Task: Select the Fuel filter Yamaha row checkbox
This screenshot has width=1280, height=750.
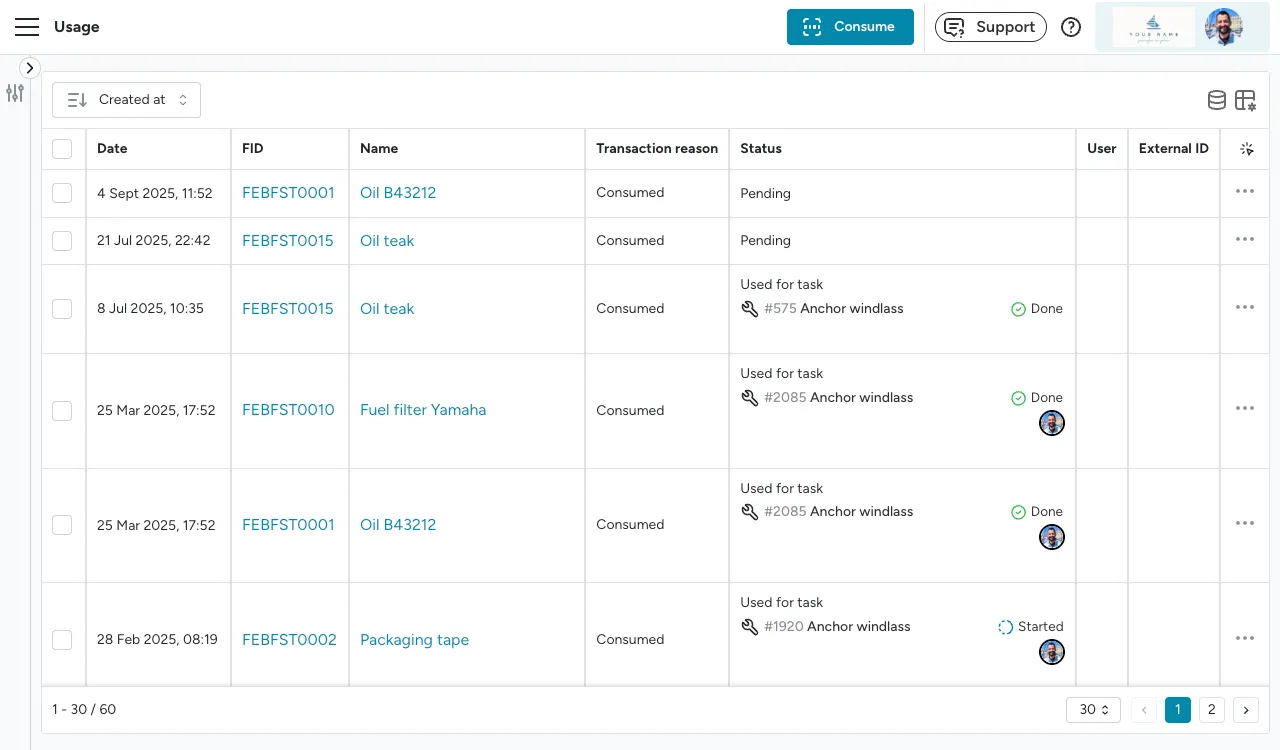Action: pos(62,410)
